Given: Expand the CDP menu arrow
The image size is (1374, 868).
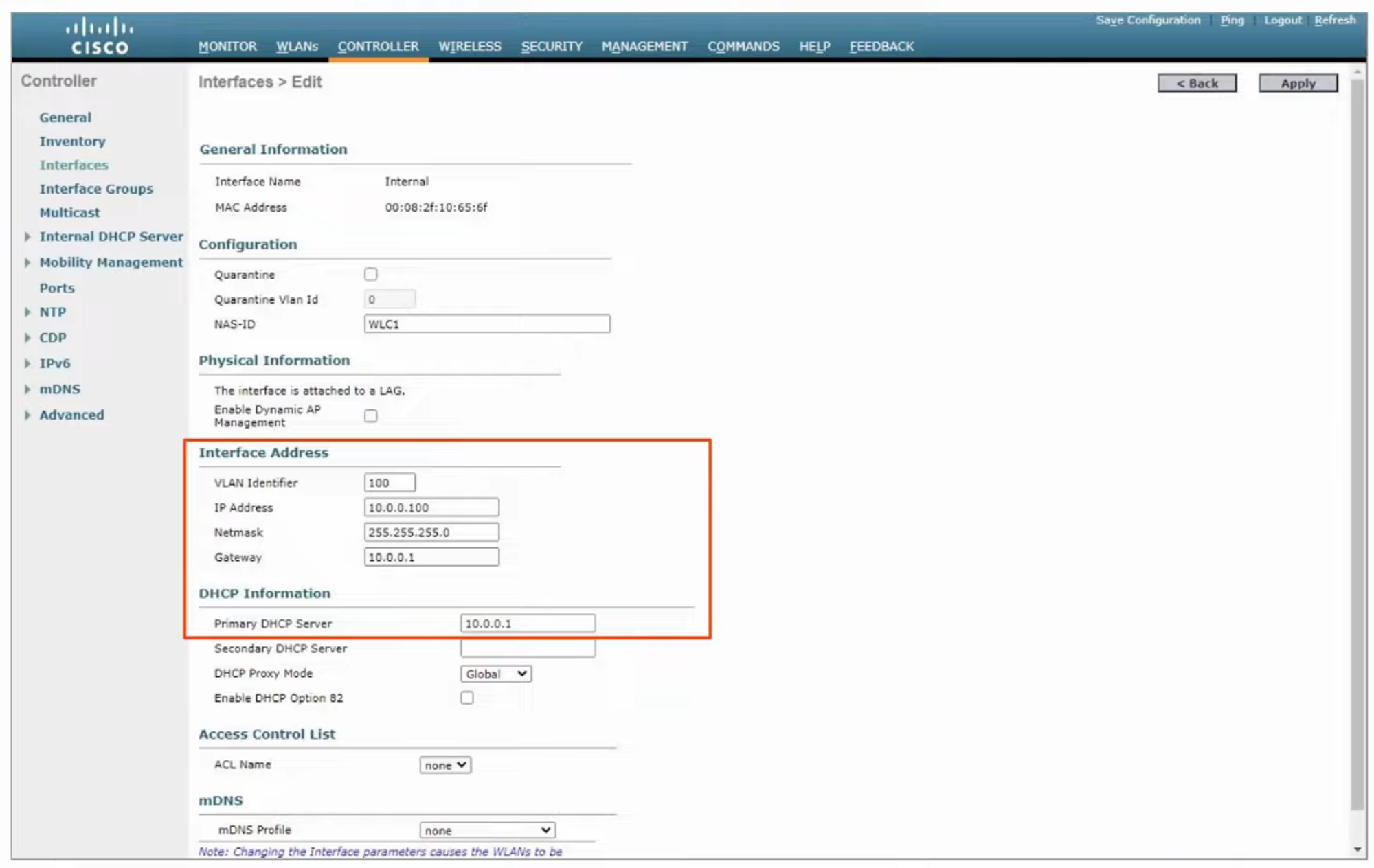Looking at the screenshot, I should click(x=27, y=338).
